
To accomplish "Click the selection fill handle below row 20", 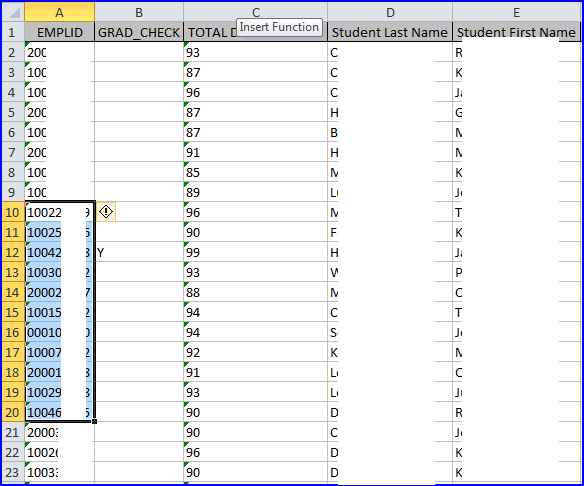I will pos(95,422).
